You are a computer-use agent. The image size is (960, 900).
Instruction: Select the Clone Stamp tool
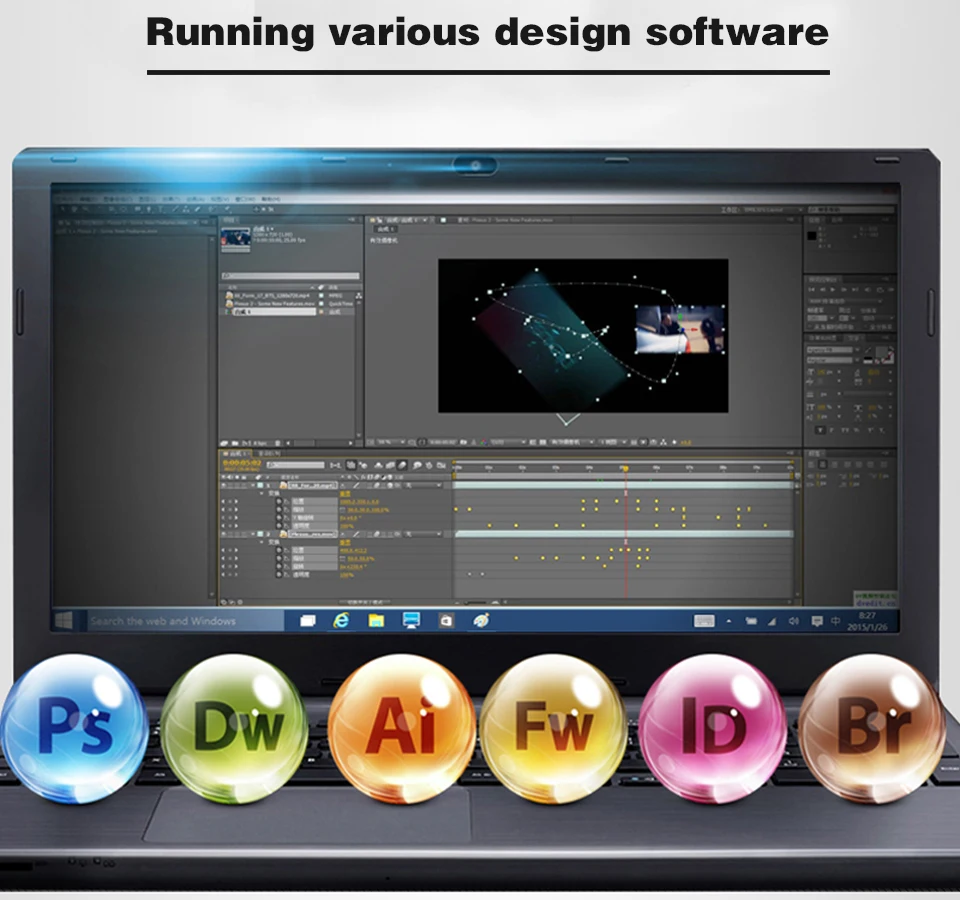(x=186, y=209)
